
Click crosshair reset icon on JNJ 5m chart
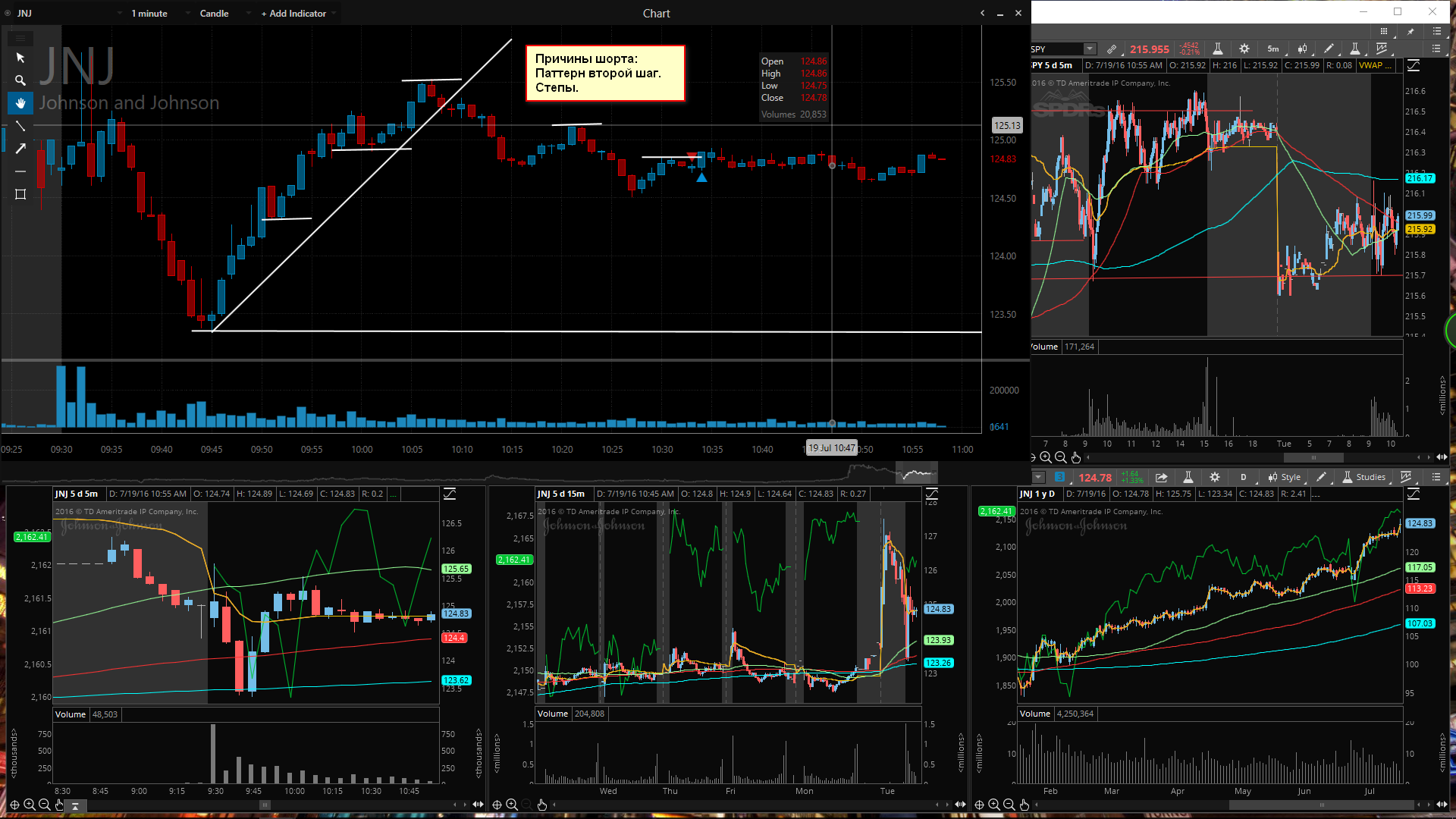coord(14,805)
